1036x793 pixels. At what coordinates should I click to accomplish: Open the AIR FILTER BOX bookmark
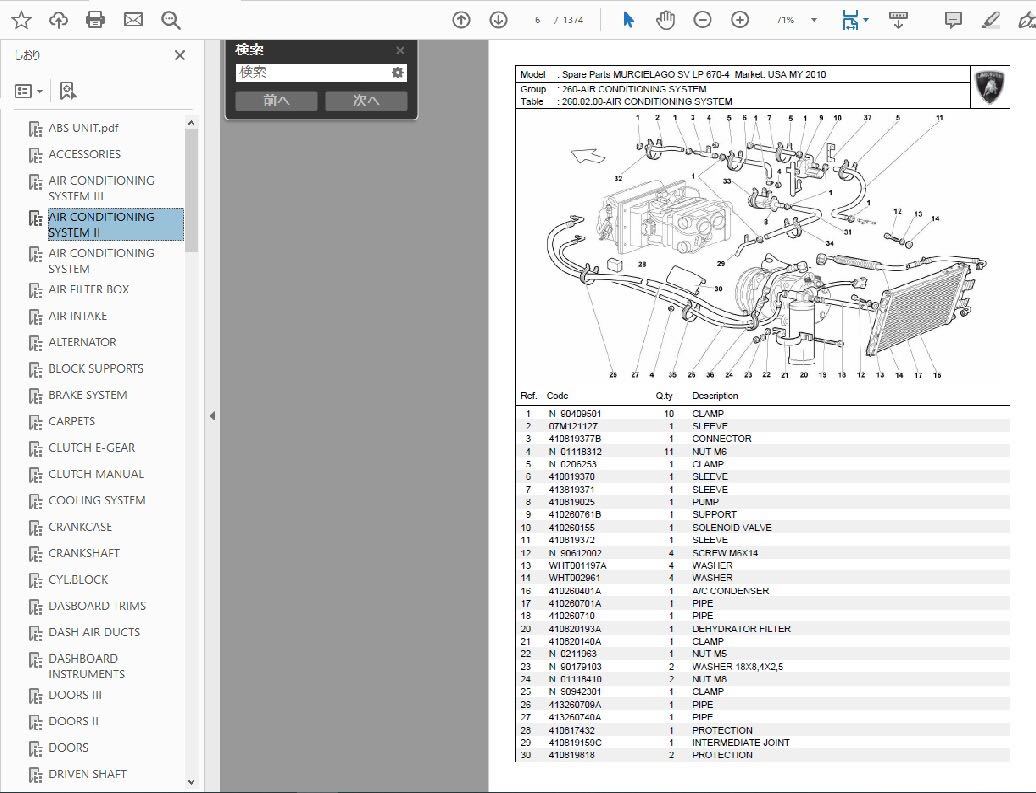(89, 289)
